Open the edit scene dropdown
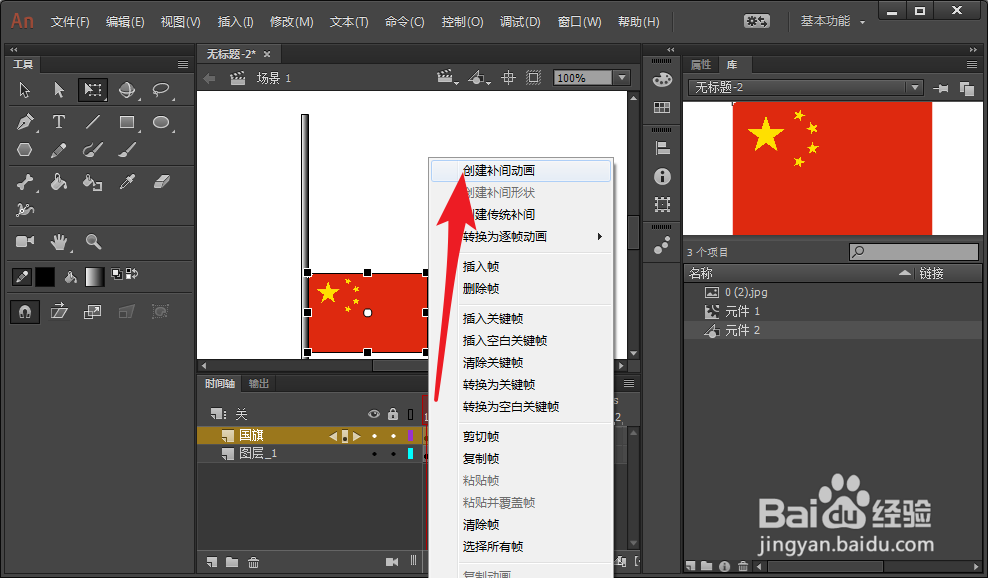The image size is (988, 578). (x=447, y=78)
